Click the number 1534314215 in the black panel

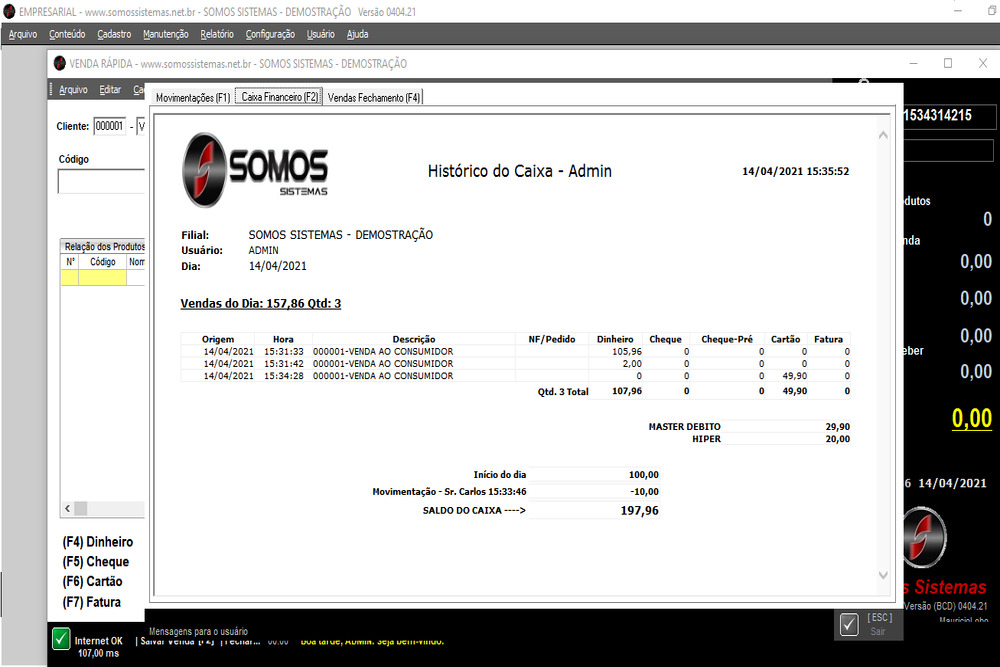point(938,115)
